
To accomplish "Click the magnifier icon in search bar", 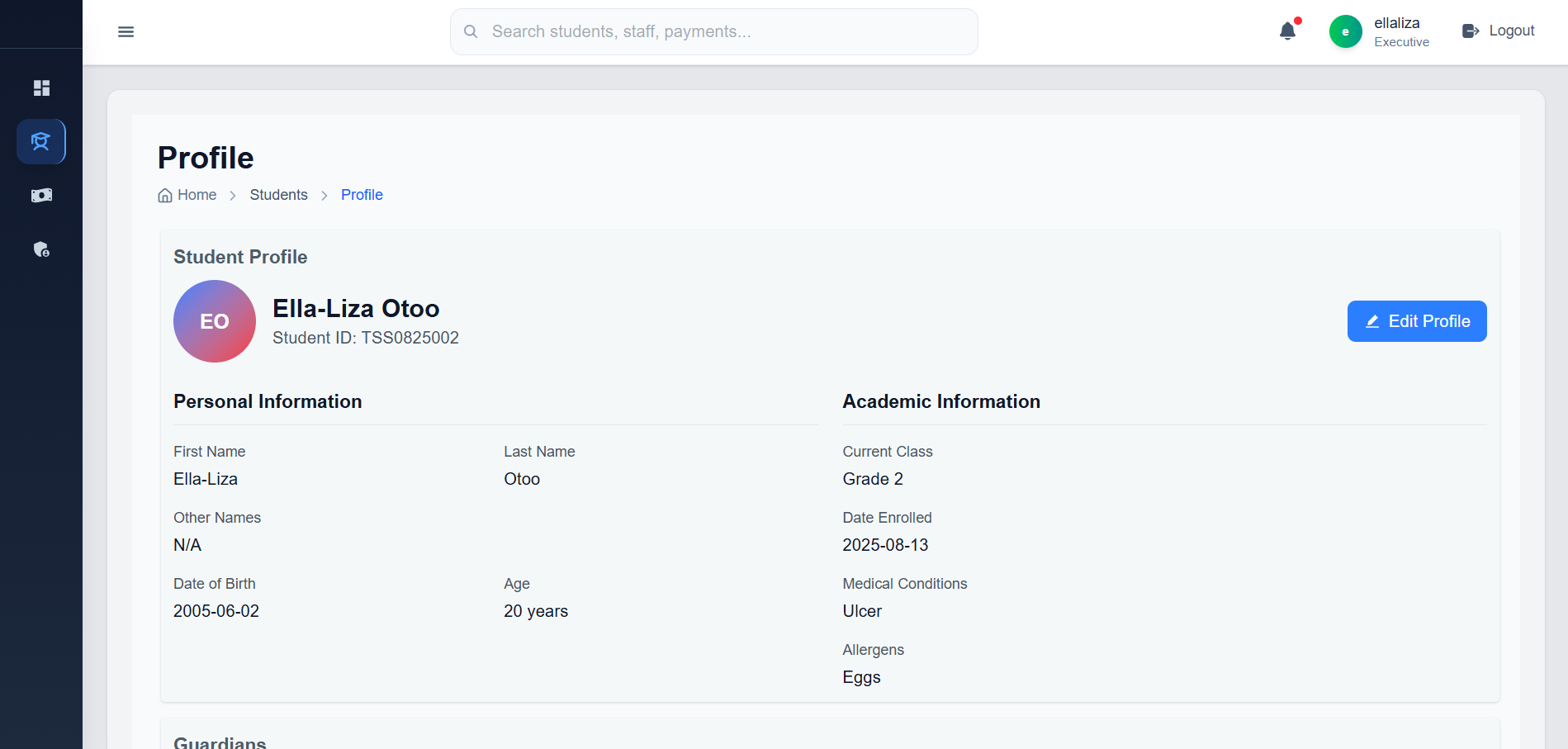I will tap(471, 31).
